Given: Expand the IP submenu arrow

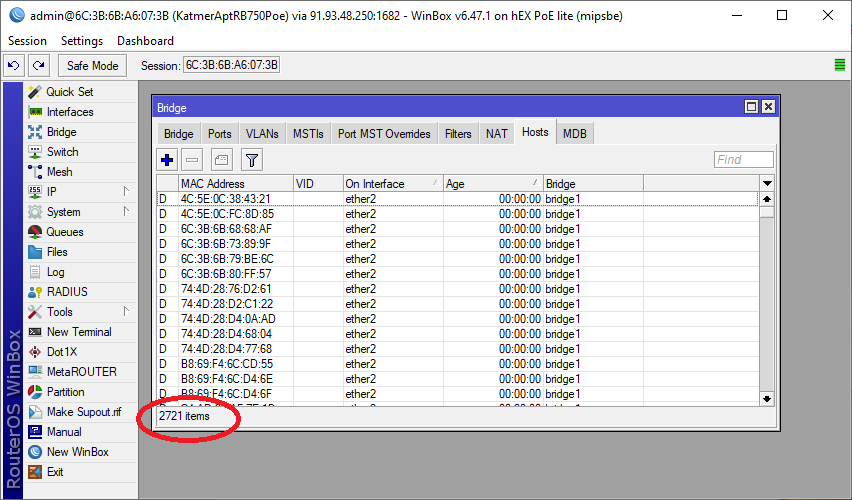Looking at the screenshot, I should pyautogui.click(x=126, y=191).
